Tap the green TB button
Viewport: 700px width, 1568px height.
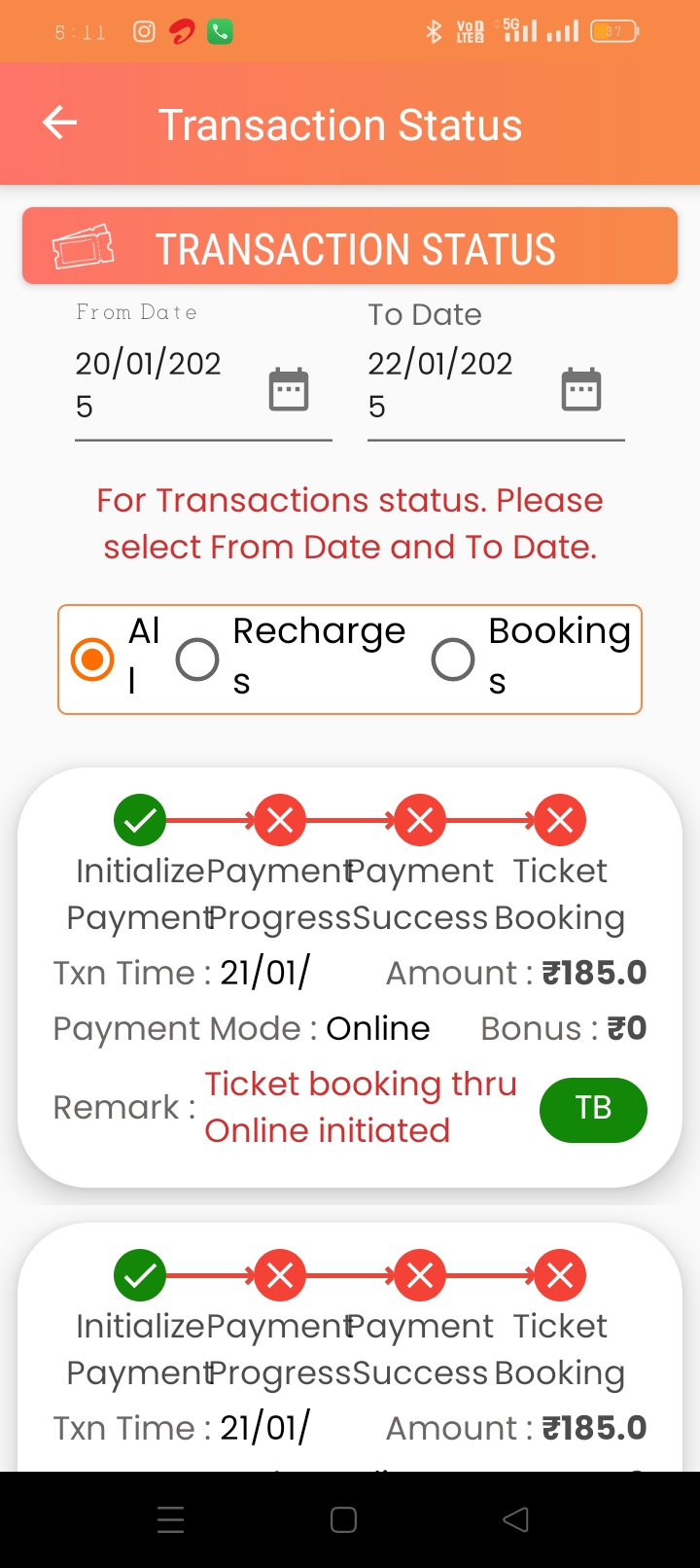593,1109
